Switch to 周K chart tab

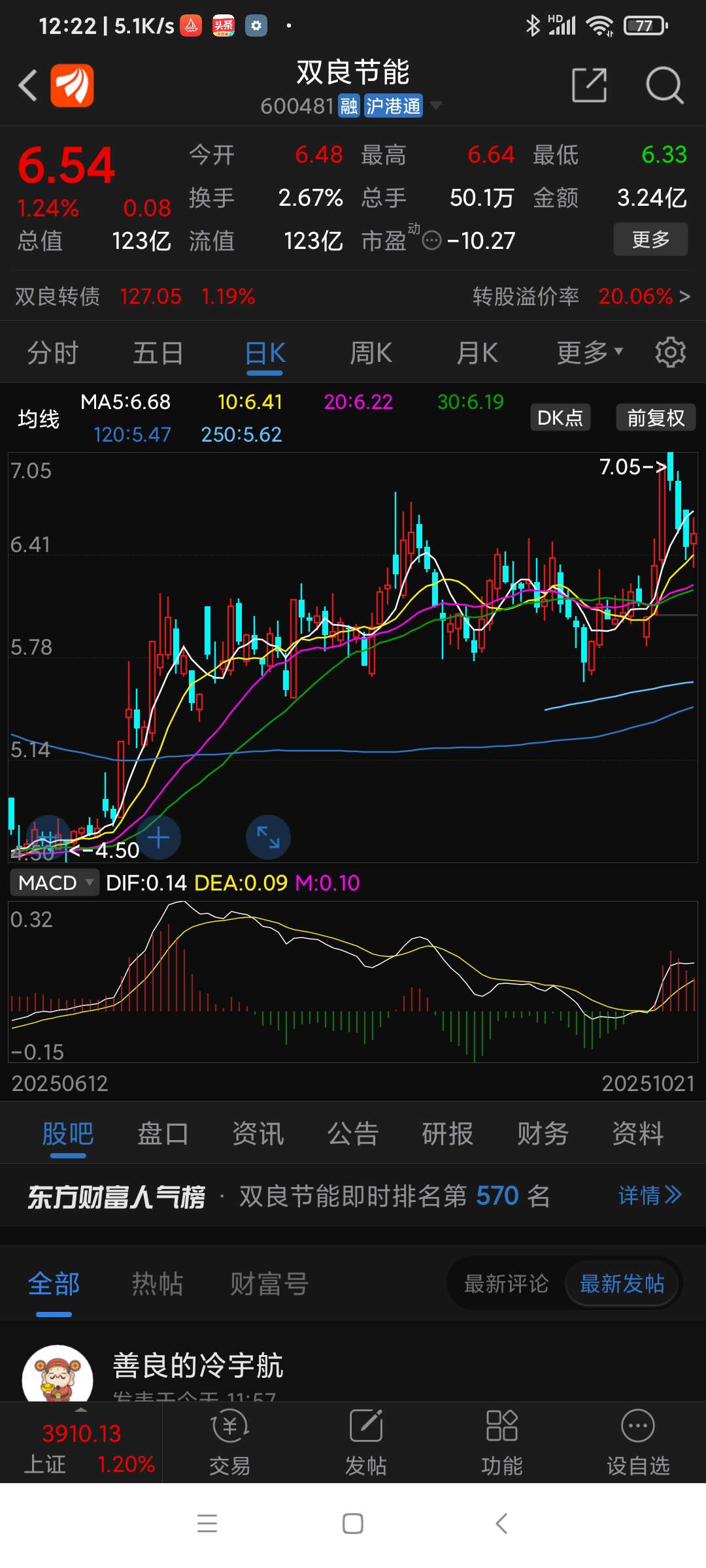point(371,353)
